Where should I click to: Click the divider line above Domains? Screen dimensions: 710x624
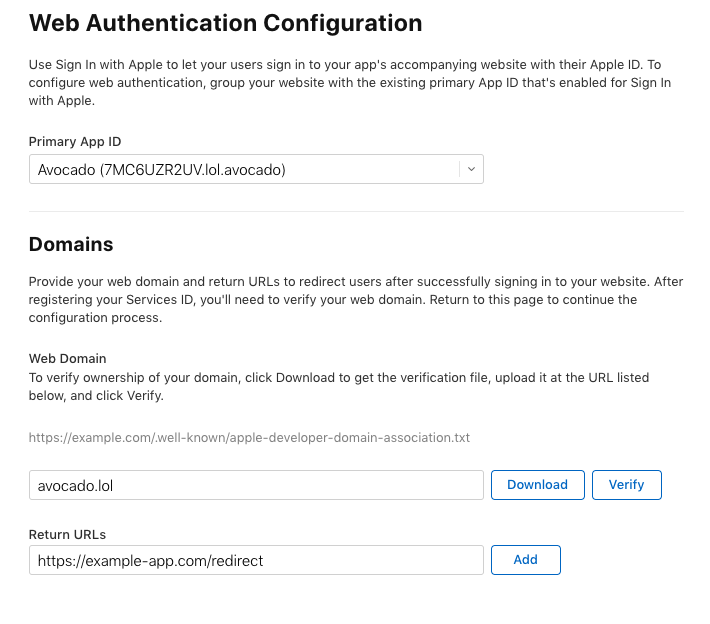click(x=355, y=211)
